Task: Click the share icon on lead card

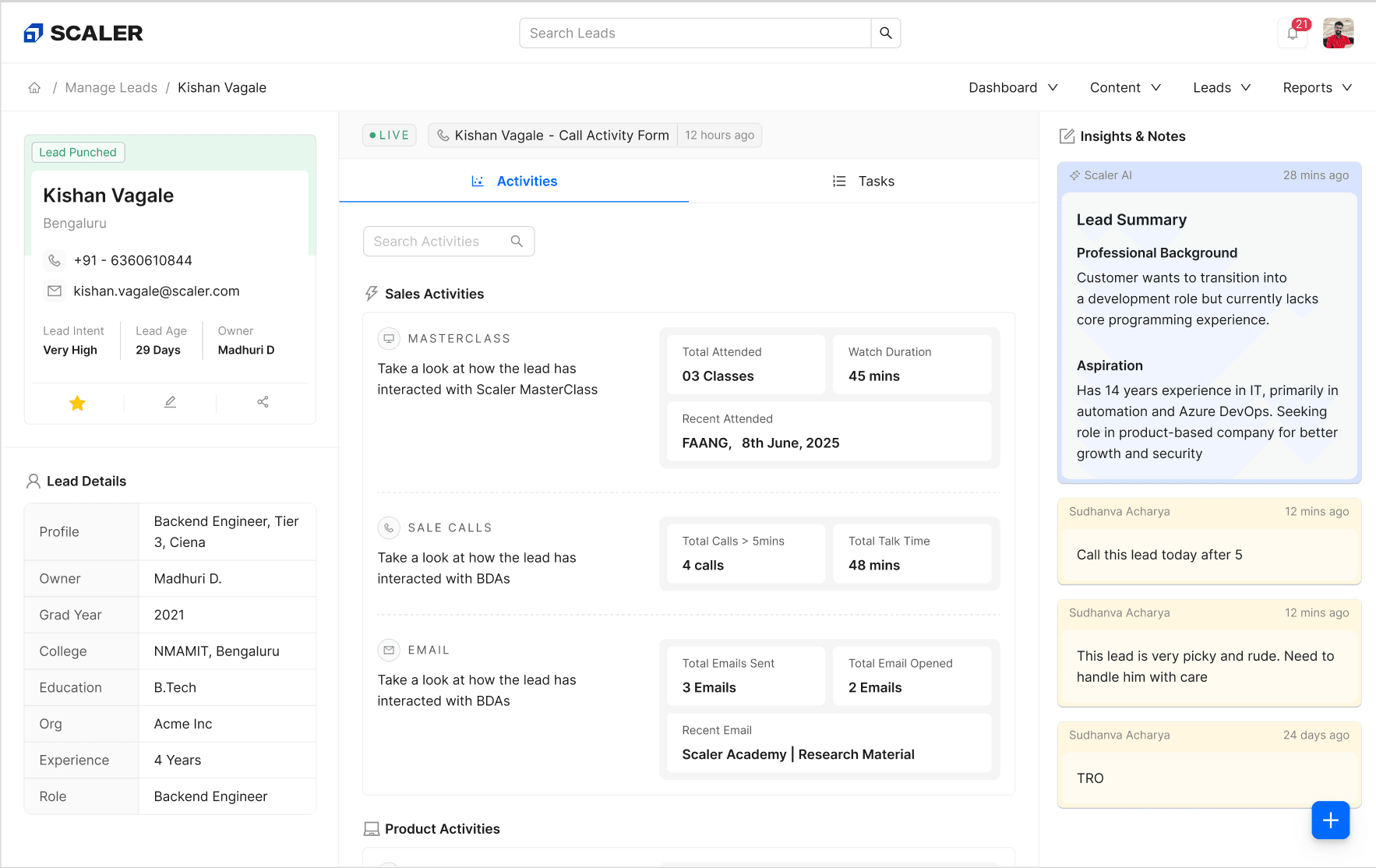Action: pos(263,402)
